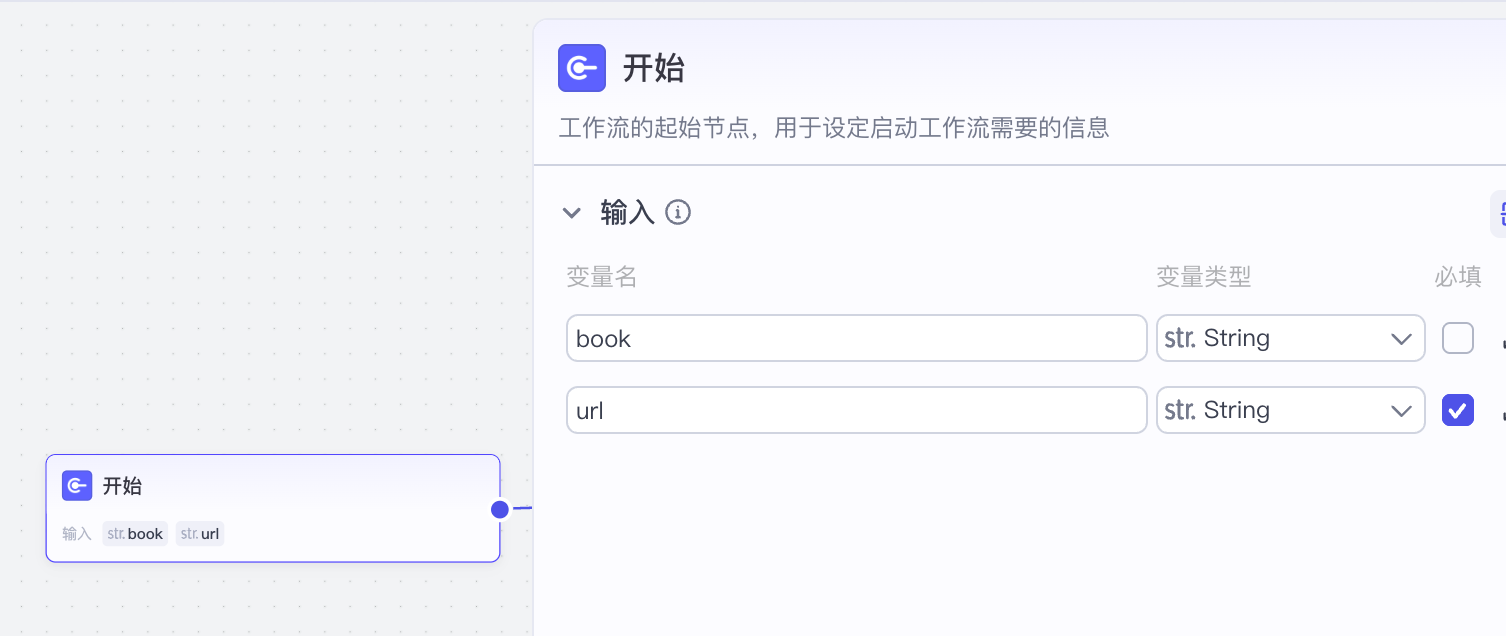Collapse the 输入 section chevron
1506x636 pixels.
(x=572, y=212)
